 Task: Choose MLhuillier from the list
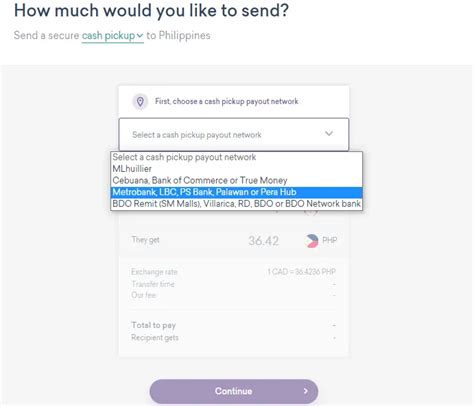click(x=236, y=169)
